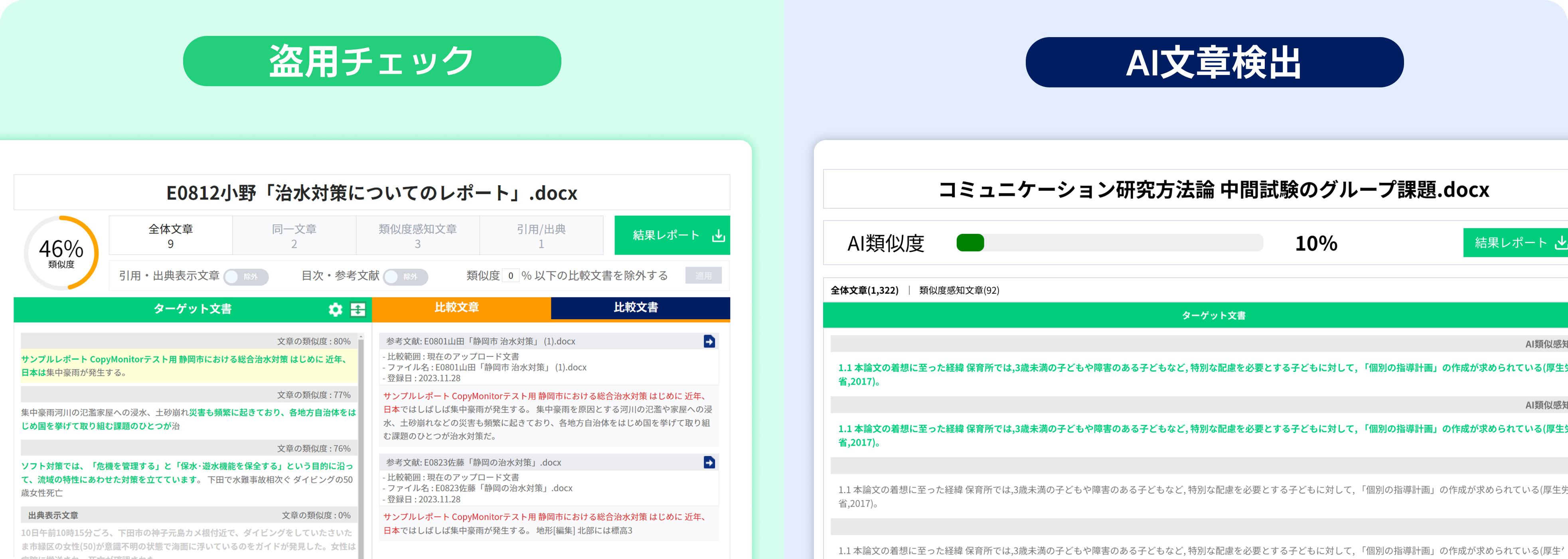Click the 10% AI similarity value
The width and height of the screenshot is (1568, 559).
point(1316,243)
